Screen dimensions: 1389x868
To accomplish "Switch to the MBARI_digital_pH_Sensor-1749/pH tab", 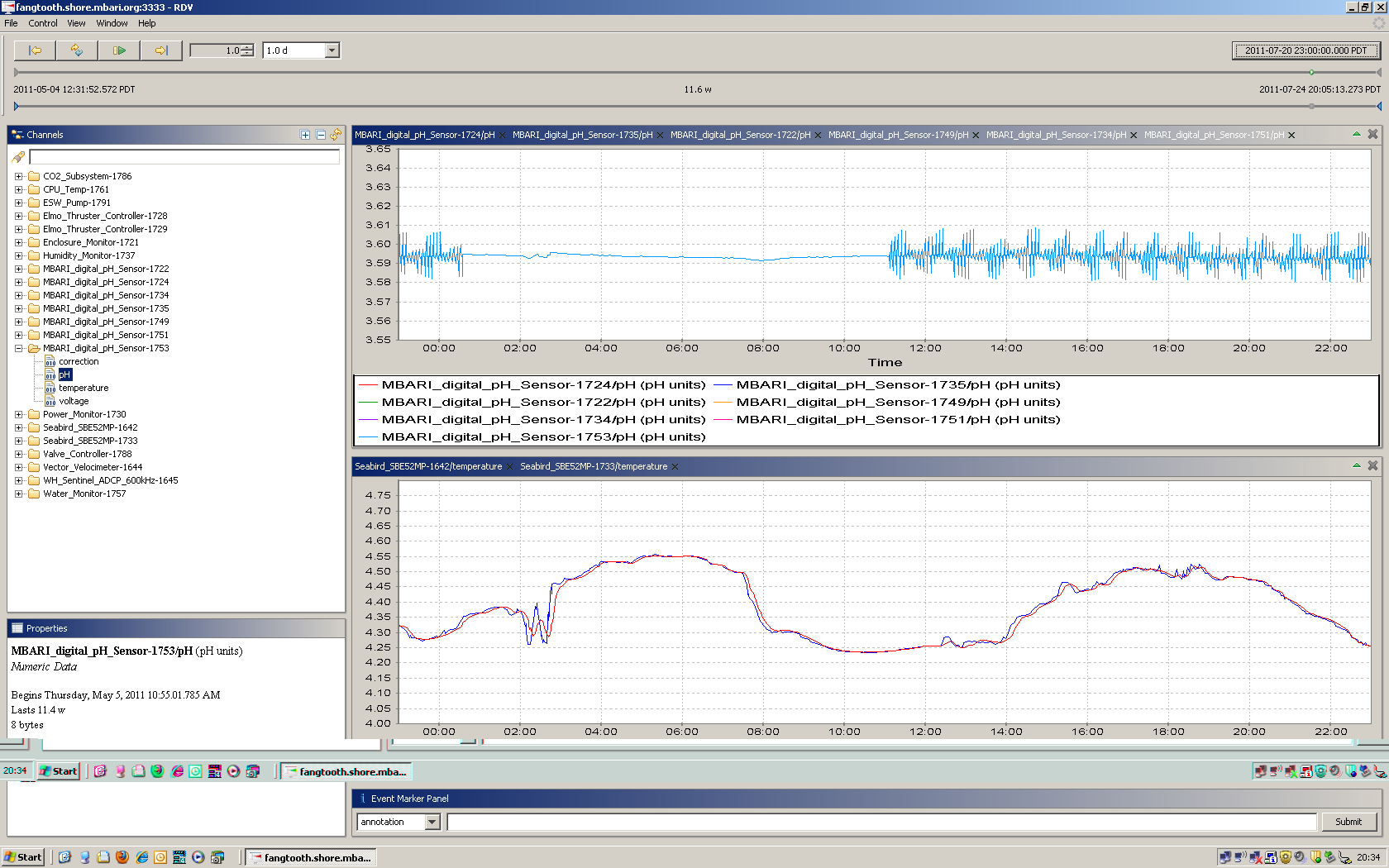I will click(x=898, y=135).
